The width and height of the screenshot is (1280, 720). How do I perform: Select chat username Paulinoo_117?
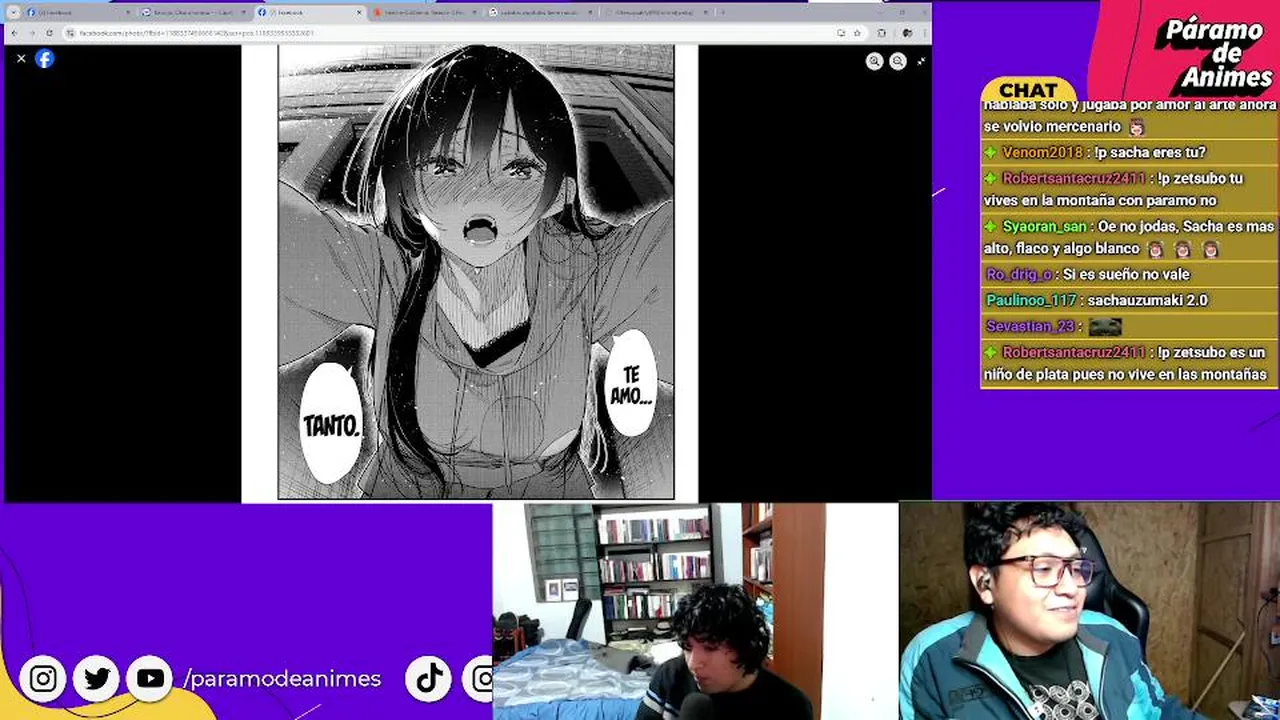click(1031, 300)
